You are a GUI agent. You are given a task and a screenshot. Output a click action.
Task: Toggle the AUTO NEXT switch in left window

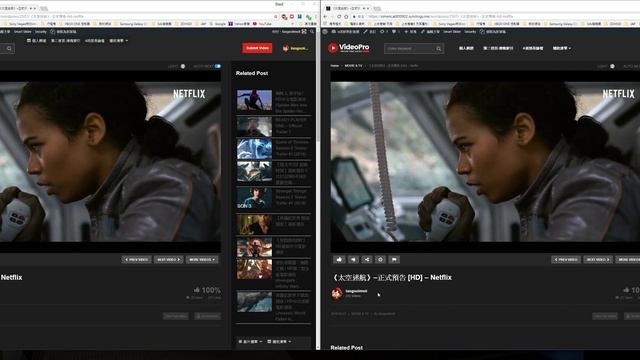pyautogui.click(x=218, y=66)
